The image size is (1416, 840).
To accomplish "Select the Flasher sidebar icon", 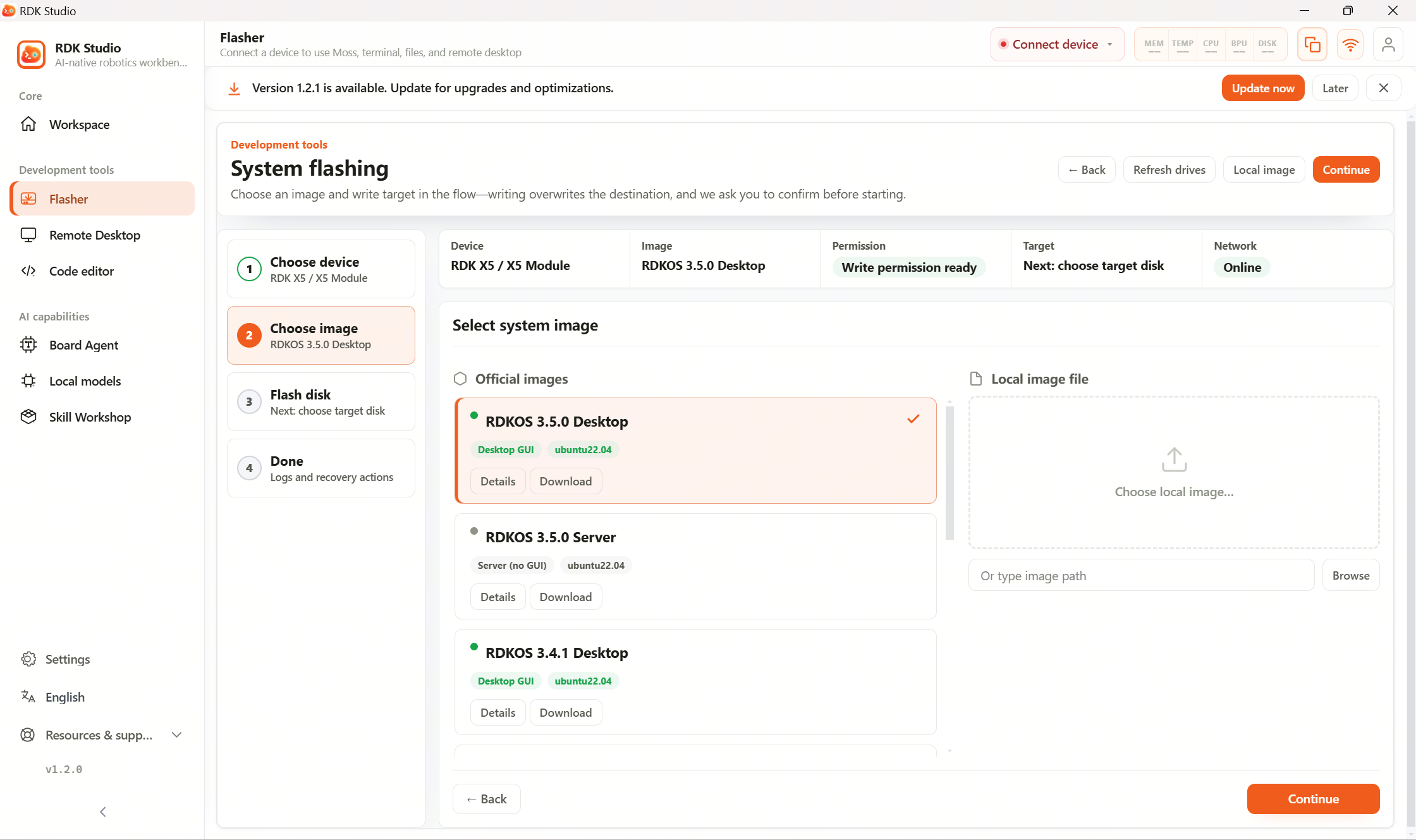I will coord(28,198).
